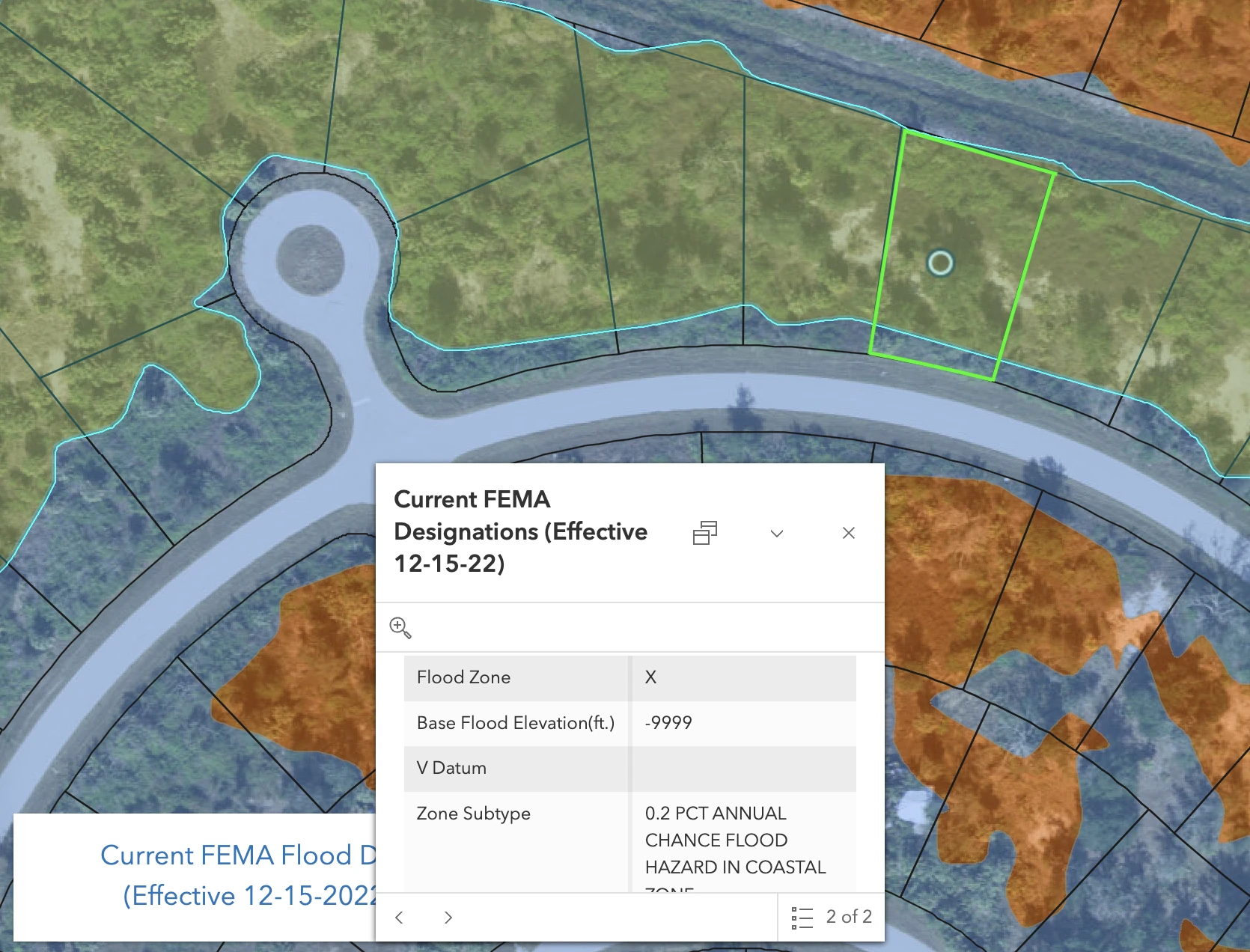
Task: Click the green highlighted parcel's bottom edge
Action: [x=932, y=367]
